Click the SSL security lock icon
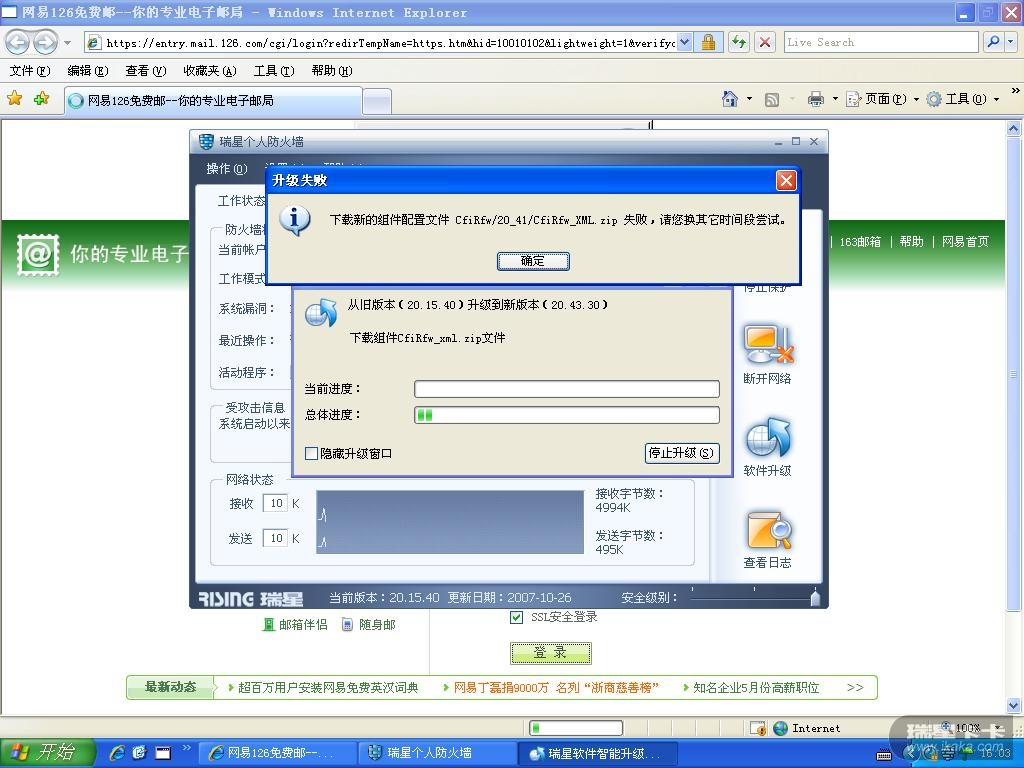The height and width of the screenshot is (768, 1024). (708, 42)
